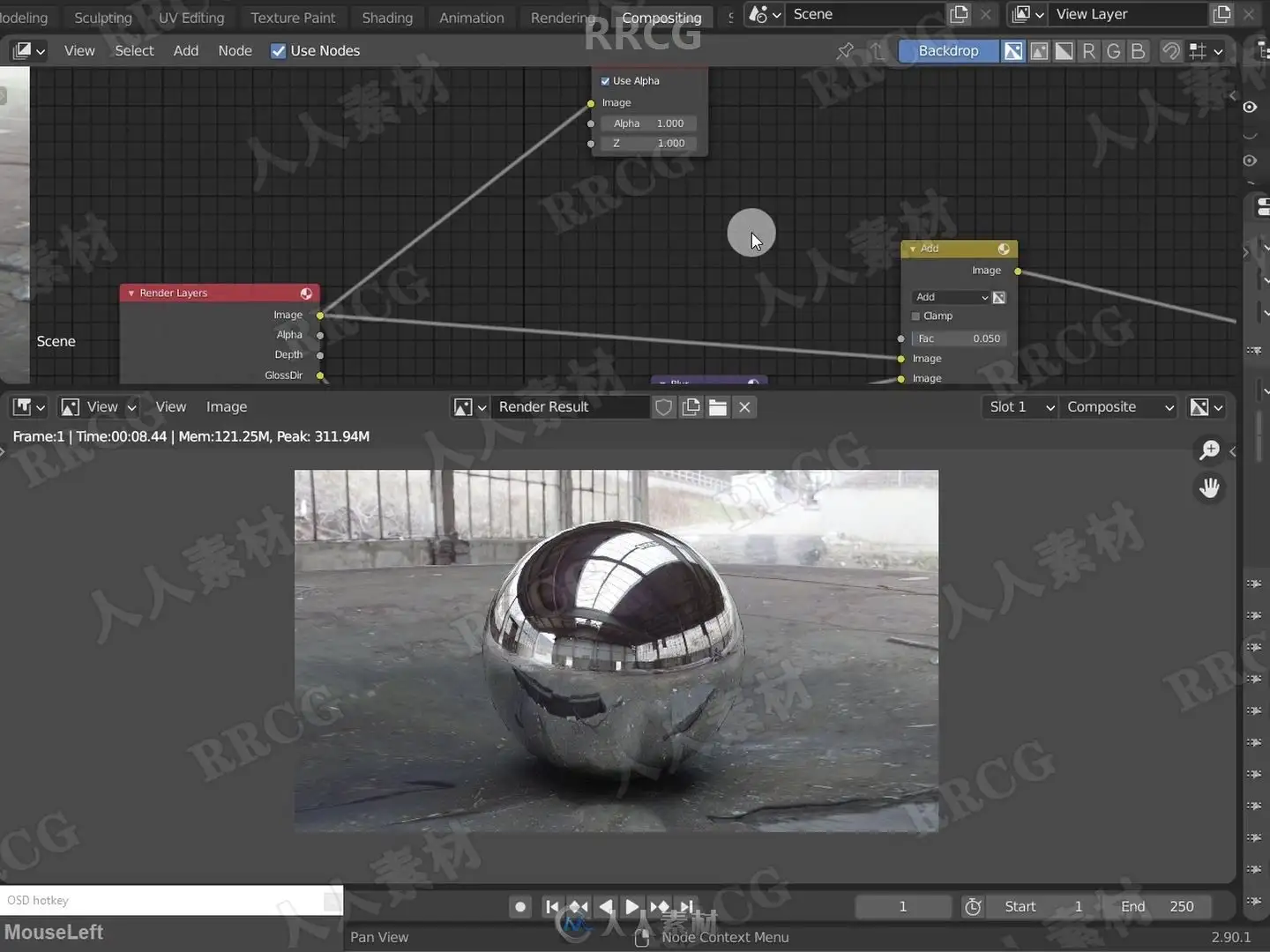
Task: Toggle fake user shield for Render Result
Action: 664,407
